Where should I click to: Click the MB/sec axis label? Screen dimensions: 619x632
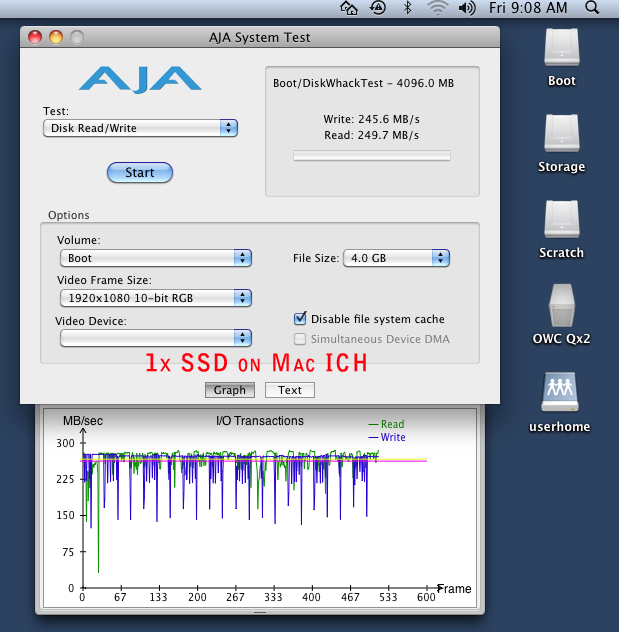pos(83,421)
